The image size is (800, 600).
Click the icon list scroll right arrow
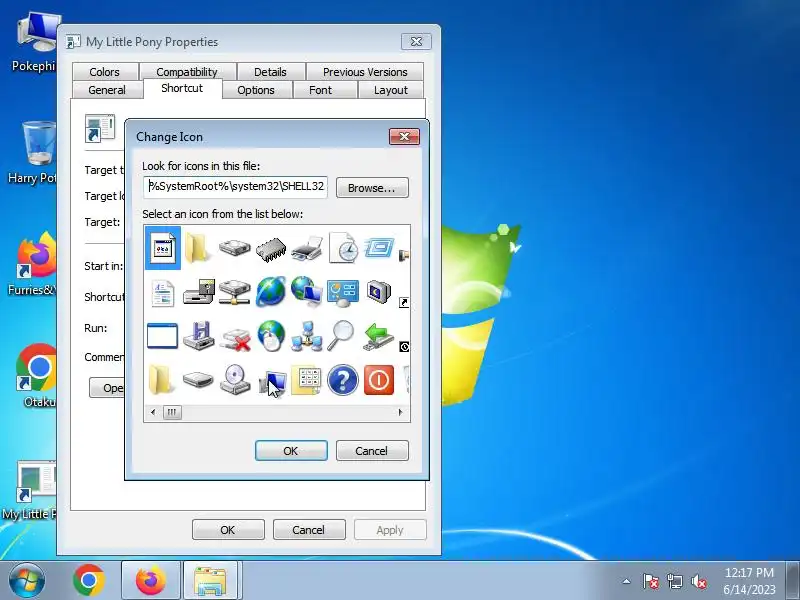401,412
